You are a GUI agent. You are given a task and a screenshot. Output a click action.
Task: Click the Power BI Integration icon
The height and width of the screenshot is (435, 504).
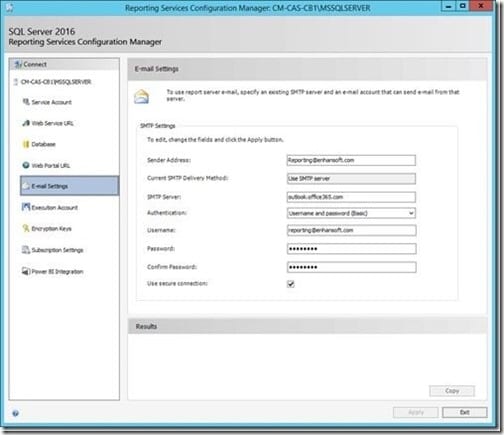pos(26,271)
